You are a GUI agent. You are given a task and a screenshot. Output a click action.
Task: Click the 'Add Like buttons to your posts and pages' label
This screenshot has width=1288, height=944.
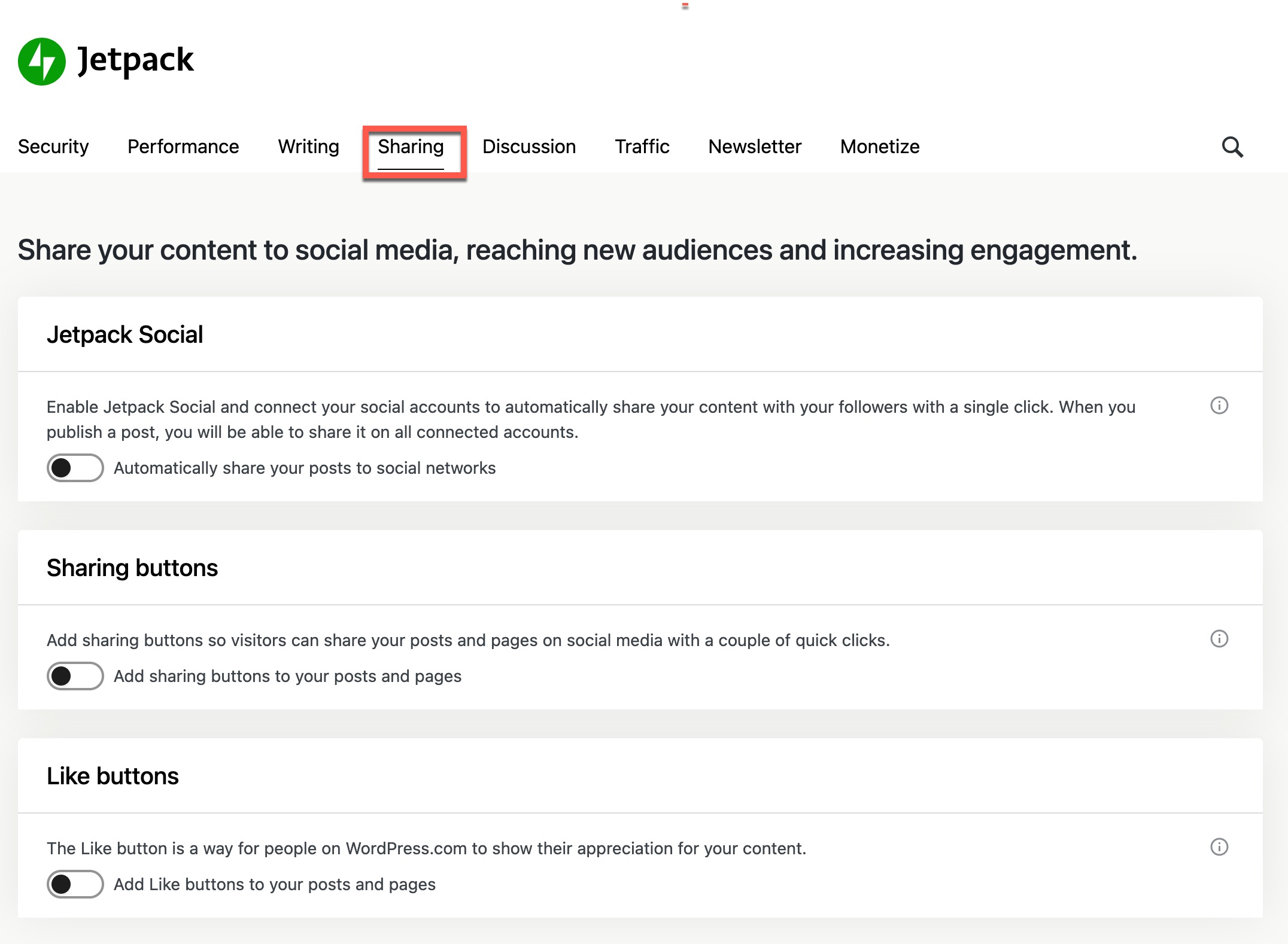click(x=275, y=884)
